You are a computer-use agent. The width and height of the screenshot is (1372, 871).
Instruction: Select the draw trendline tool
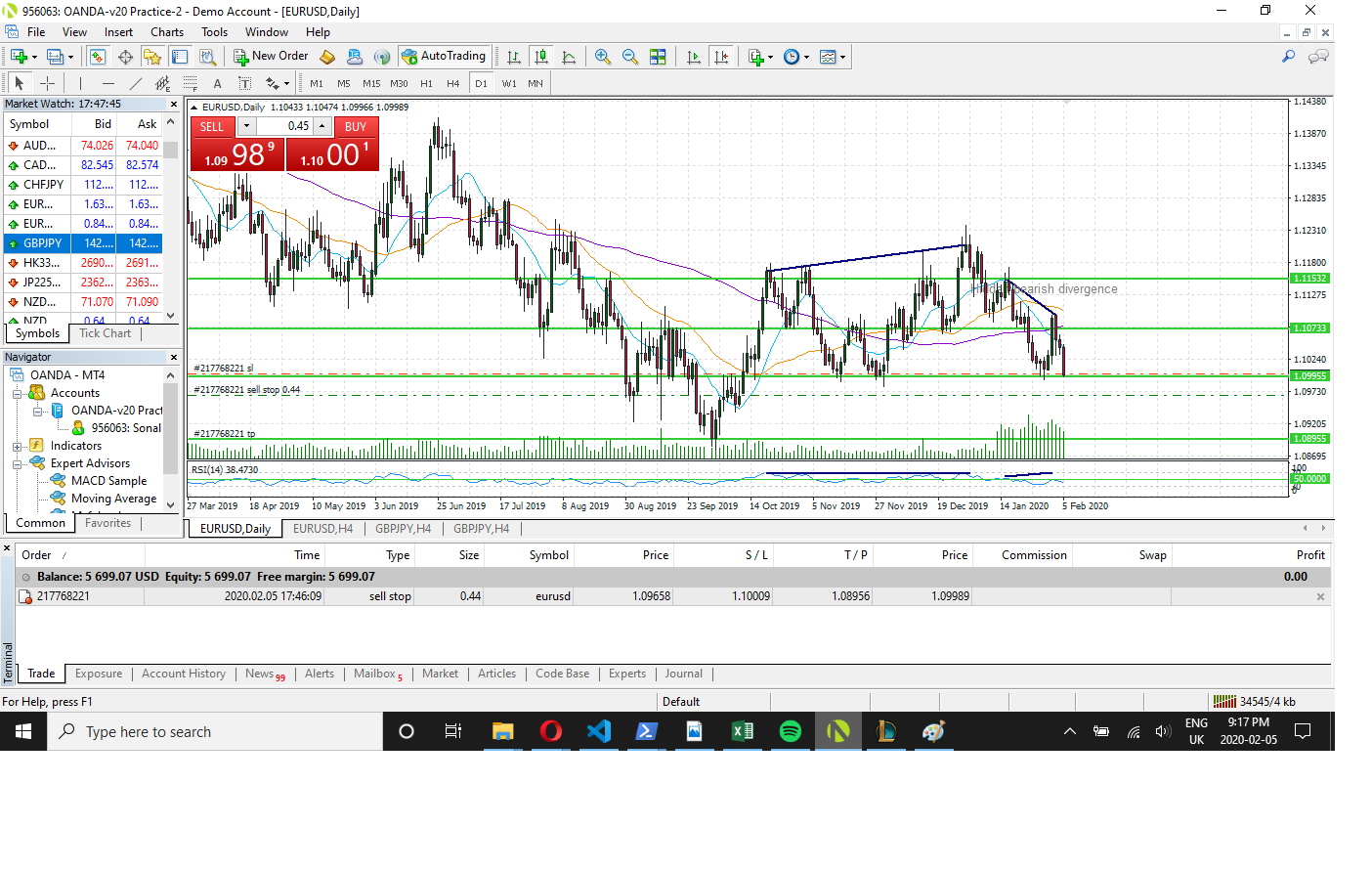coord(136,84)
